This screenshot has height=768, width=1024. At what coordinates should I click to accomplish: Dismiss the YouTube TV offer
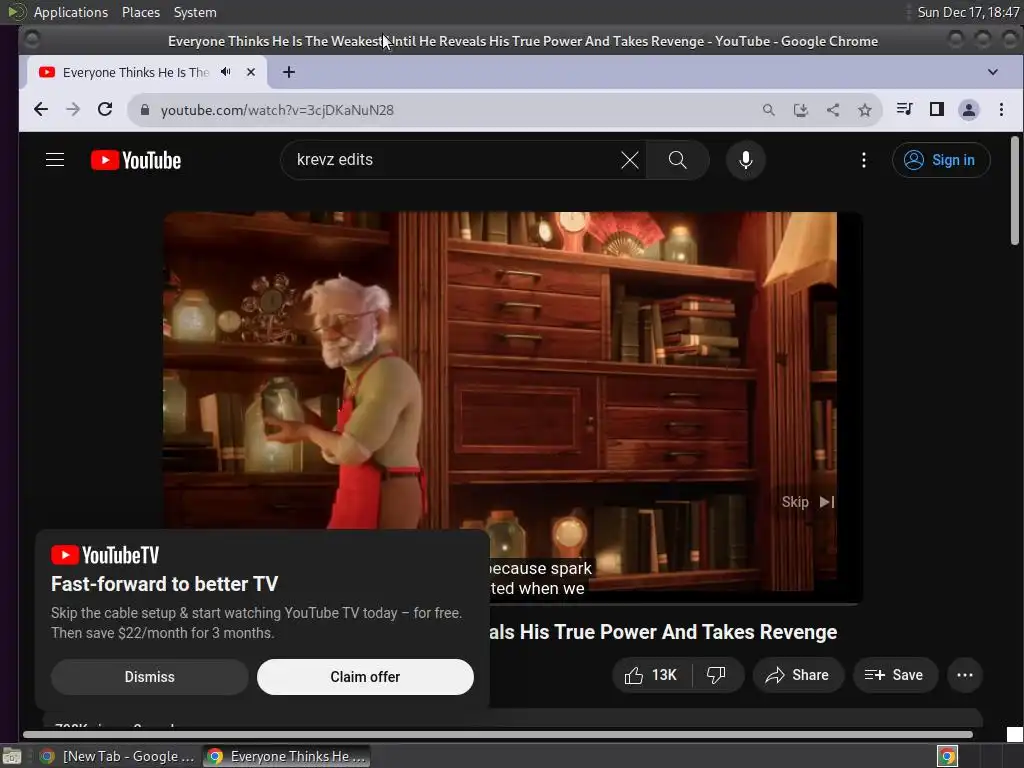(150, 677)
